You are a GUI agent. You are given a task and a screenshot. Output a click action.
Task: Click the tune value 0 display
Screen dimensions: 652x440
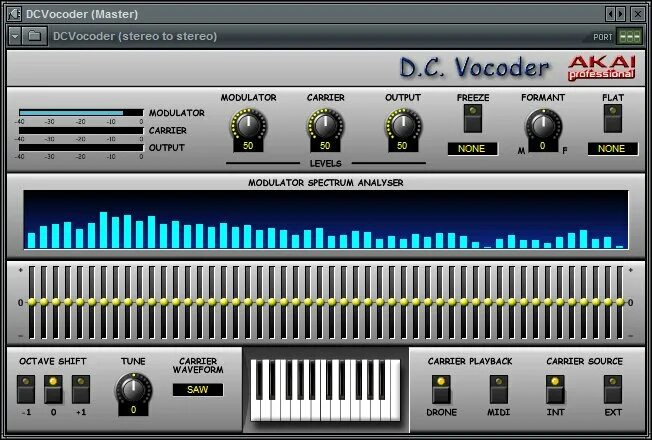[x=133, y=410]
